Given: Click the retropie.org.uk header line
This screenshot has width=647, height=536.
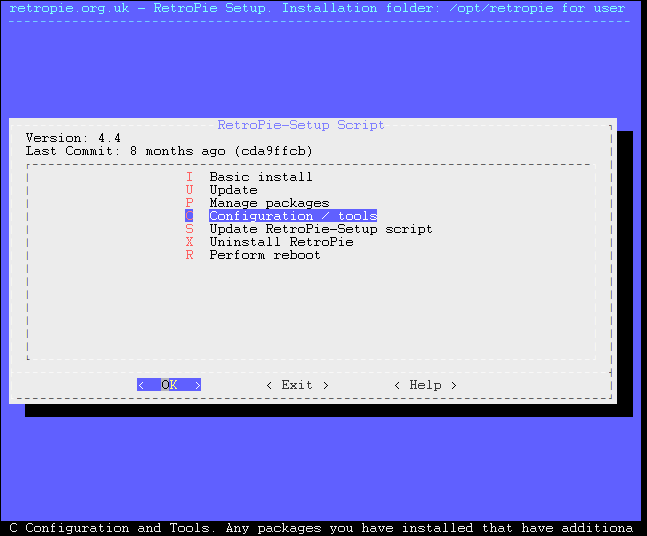Looking at the screenshot, I should click(x=317, y=8).
